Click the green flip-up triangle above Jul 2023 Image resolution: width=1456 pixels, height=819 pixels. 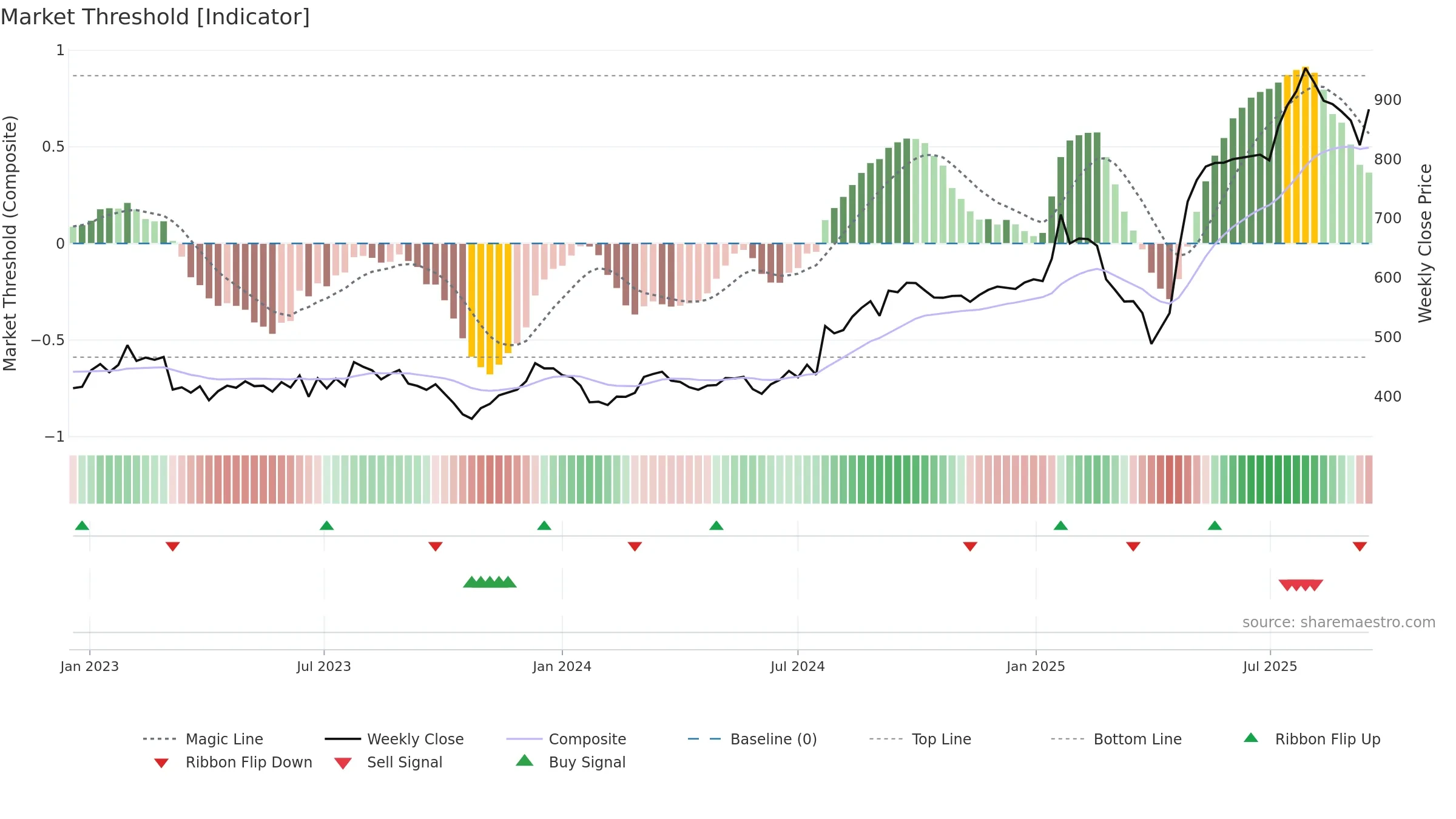click(326, 525)
